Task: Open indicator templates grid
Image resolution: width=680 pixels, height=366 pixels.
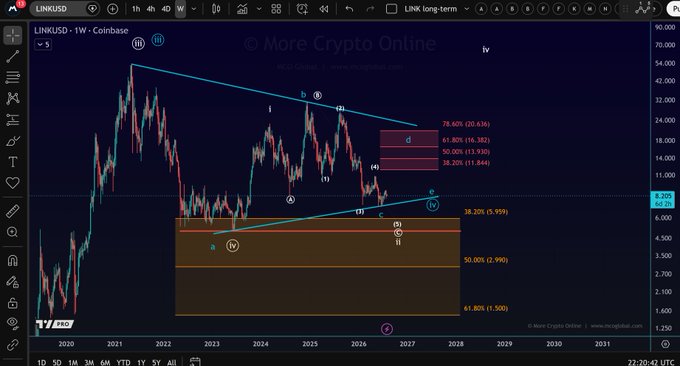Action: (276, 9)
